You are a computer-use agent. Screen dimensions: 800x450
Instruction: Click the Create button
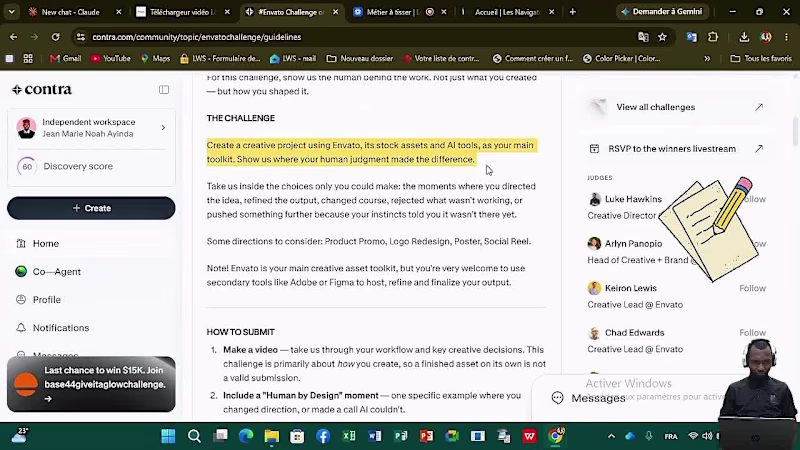91,208
